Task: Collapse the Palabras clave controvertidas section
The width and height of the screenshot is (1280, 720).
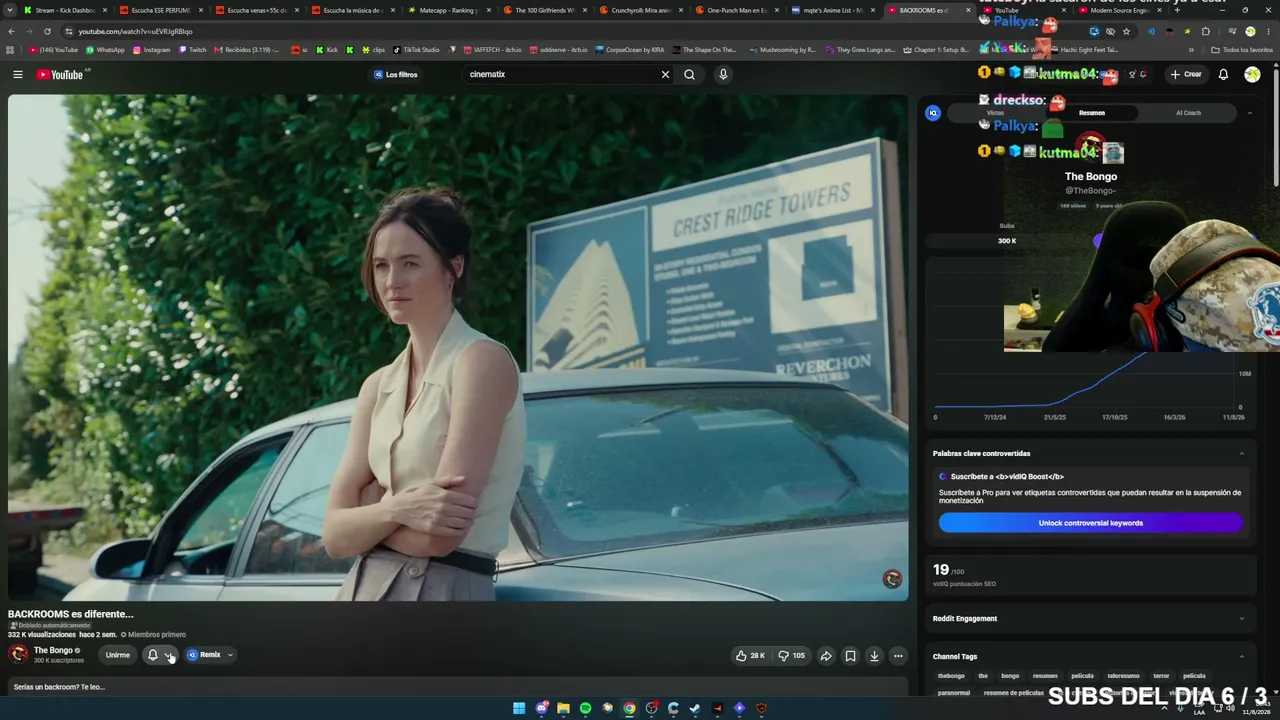Action: 1242,453
